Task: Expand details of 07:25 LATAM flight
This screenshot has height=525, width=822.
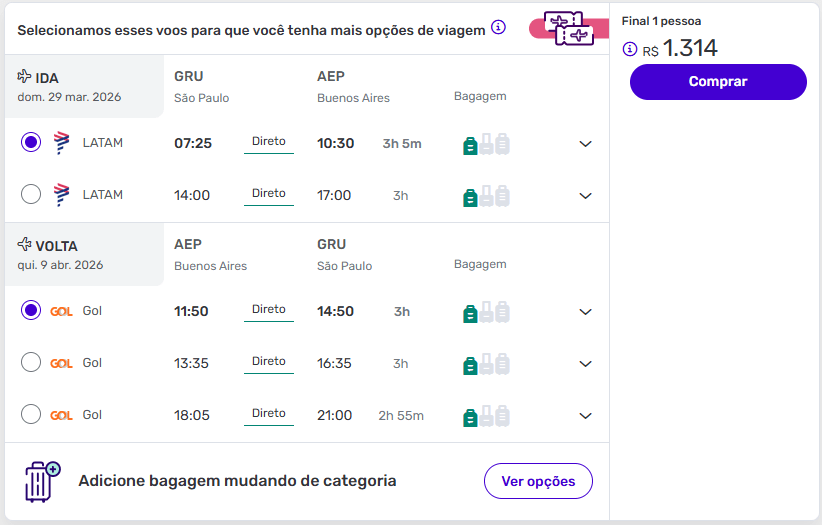Action: (586, 144)
